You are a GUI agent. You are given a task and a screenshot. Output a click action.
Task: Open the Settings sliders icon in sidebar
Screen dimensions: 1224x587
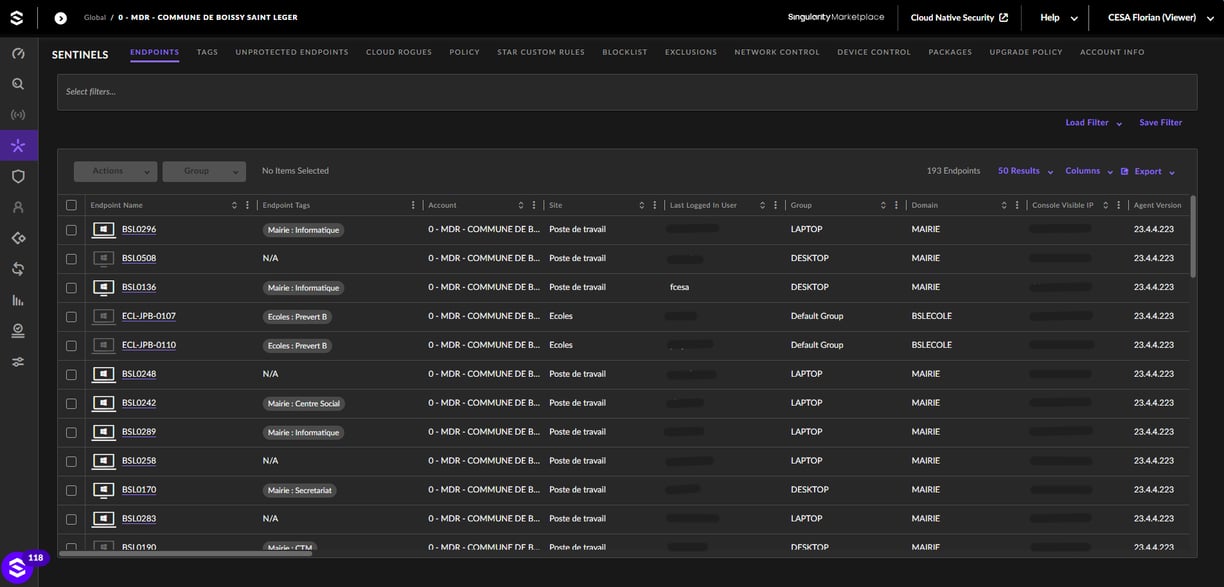18,361
